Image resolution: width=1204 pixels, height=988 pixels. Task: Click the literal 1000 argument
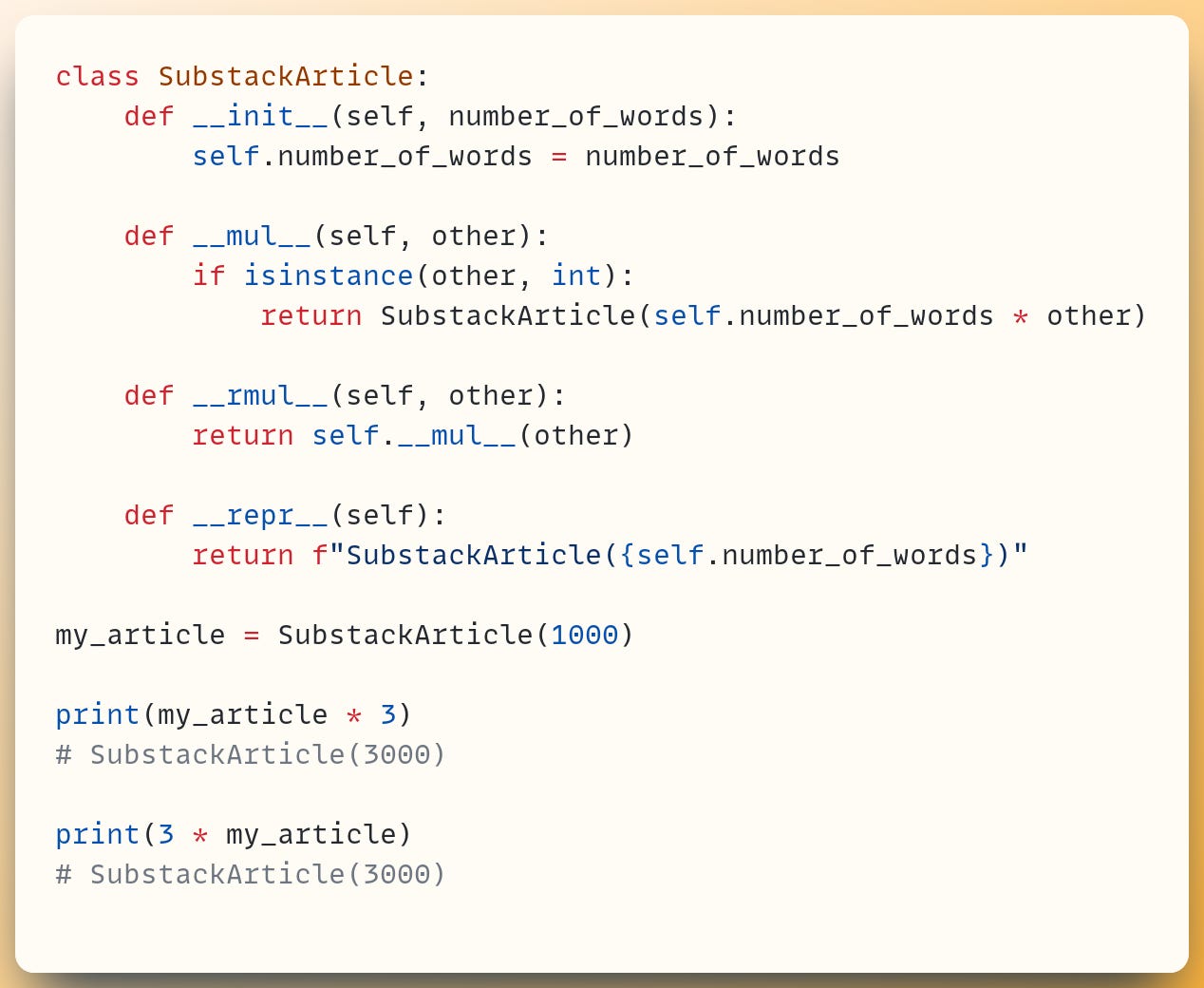pos(584,635)
